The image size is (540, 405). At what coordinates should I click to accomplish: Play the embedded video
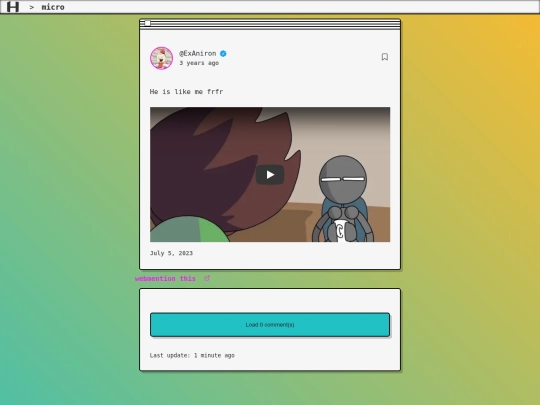(x=270, y=175)
